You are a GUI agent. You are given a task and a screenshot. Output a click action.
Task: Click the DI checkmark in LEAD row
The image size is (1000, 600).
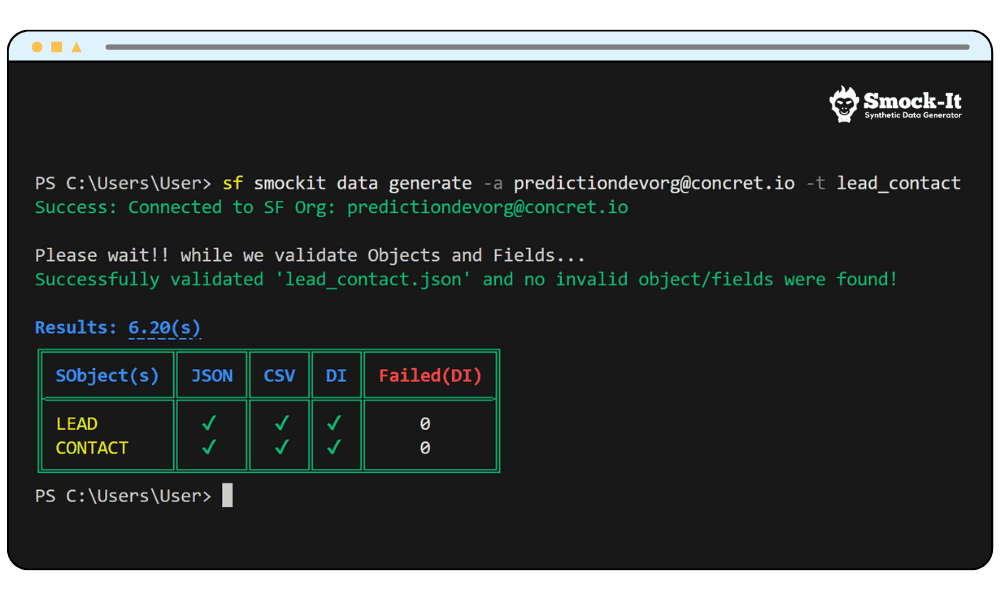(x=334, y=423)
